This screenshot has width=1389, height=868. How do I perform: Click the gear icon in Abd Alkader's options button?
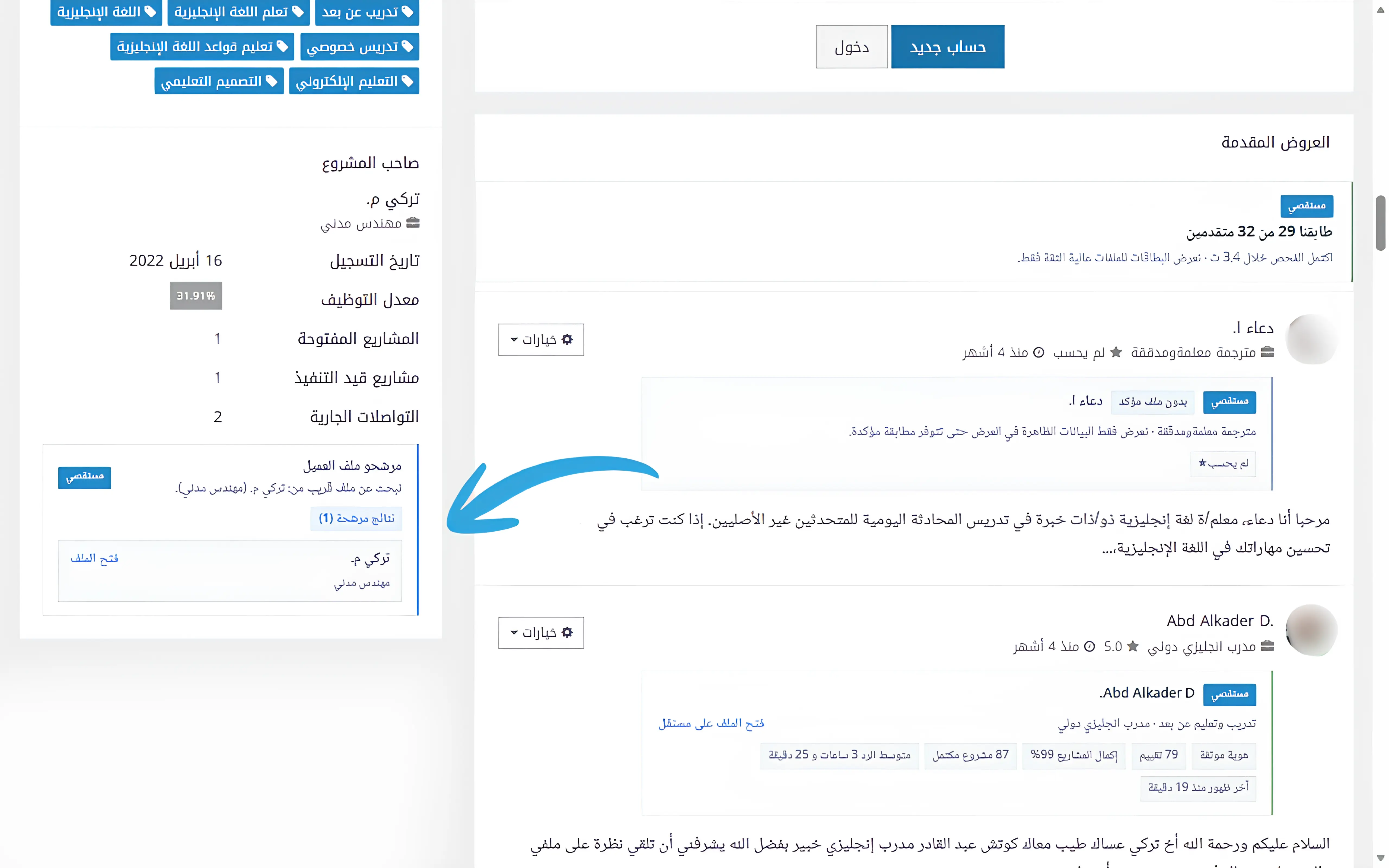click(567, 633)
